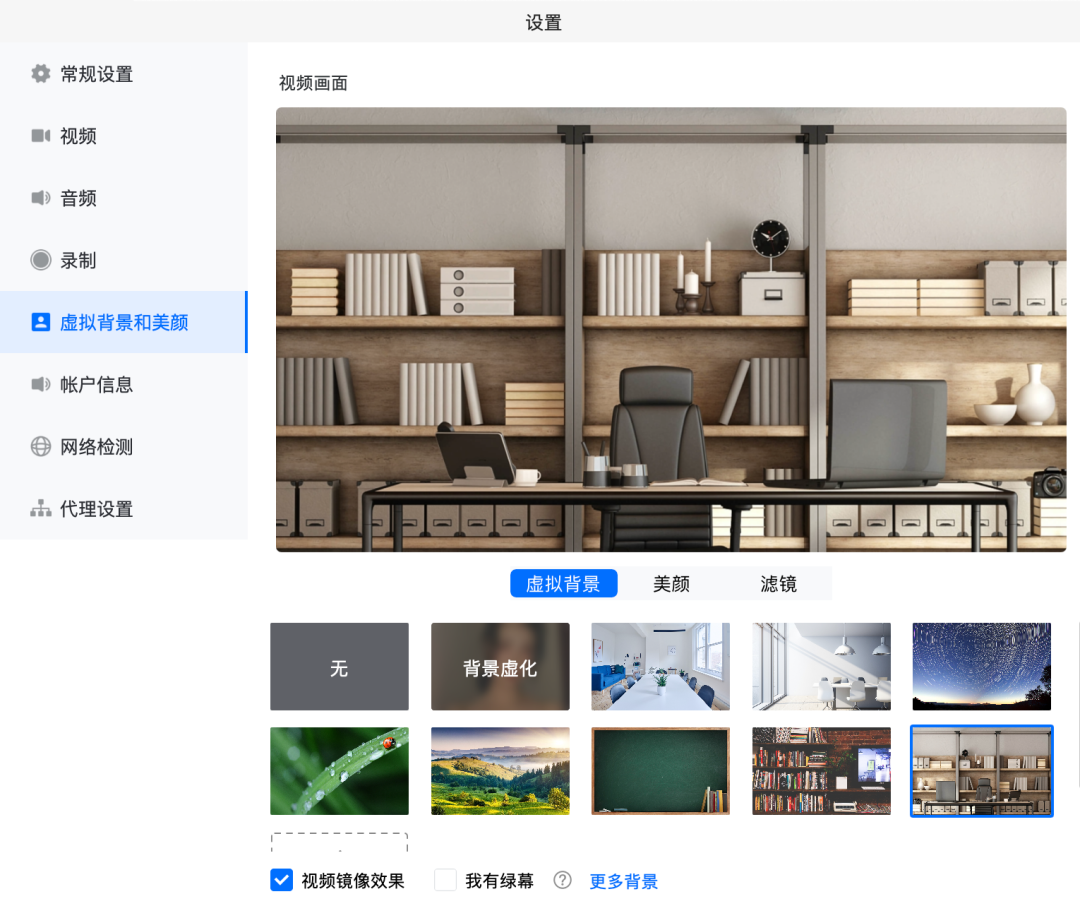Click the 设置 window title
The height and width of the screenshot is (906, 1080).
coord(543,23)
